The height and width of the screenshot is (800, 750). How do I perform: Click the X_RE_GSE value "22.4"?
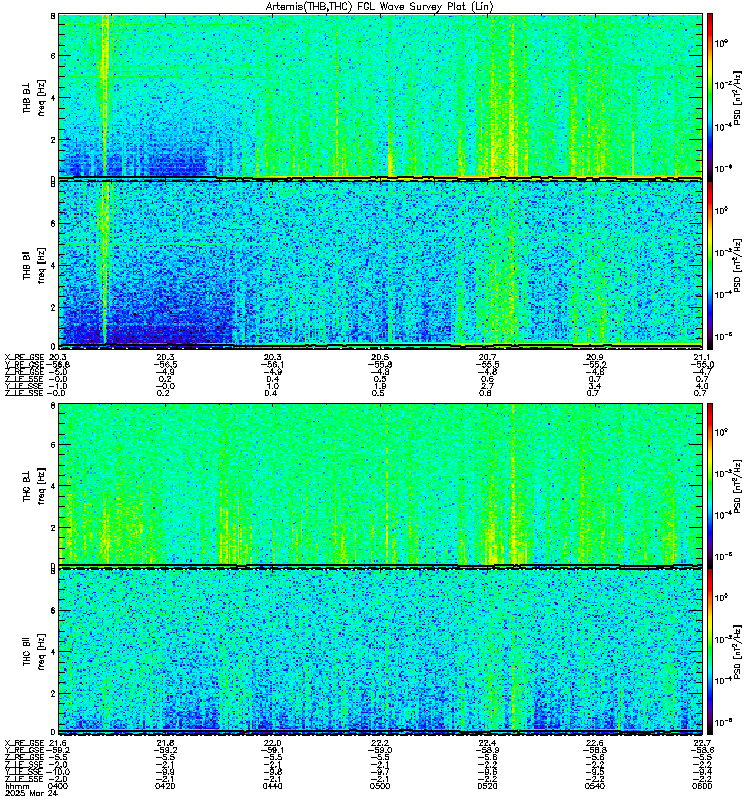(487, 743)
